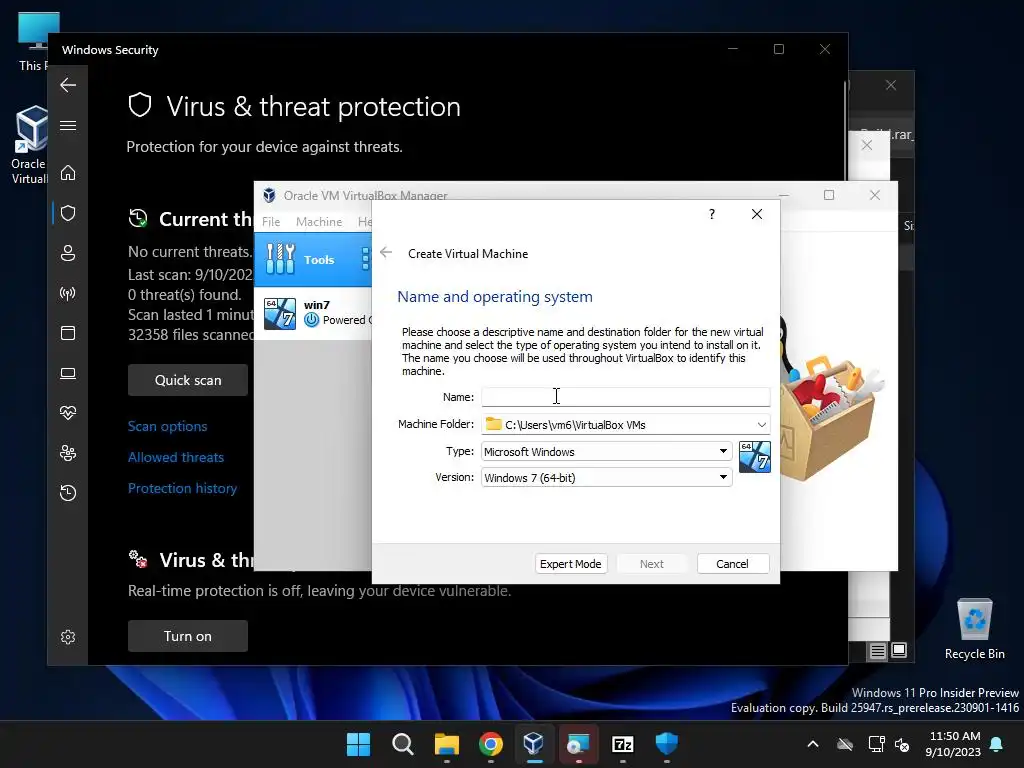1024x768 pixels.
Task: Open the File menu in VirtualBox
Action: click(271, 221)
